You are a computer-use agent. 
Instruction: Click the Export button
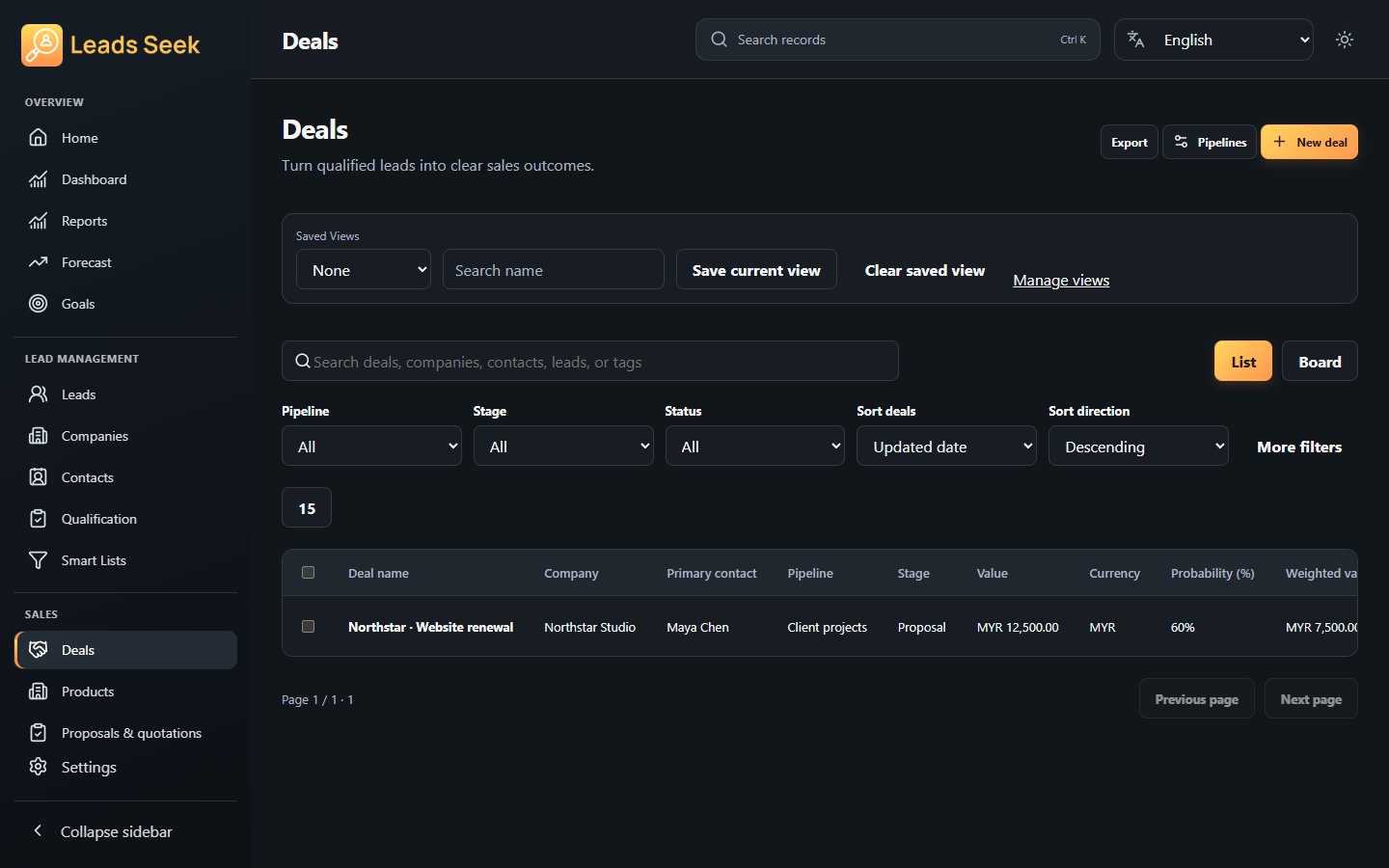[1130, 143]
